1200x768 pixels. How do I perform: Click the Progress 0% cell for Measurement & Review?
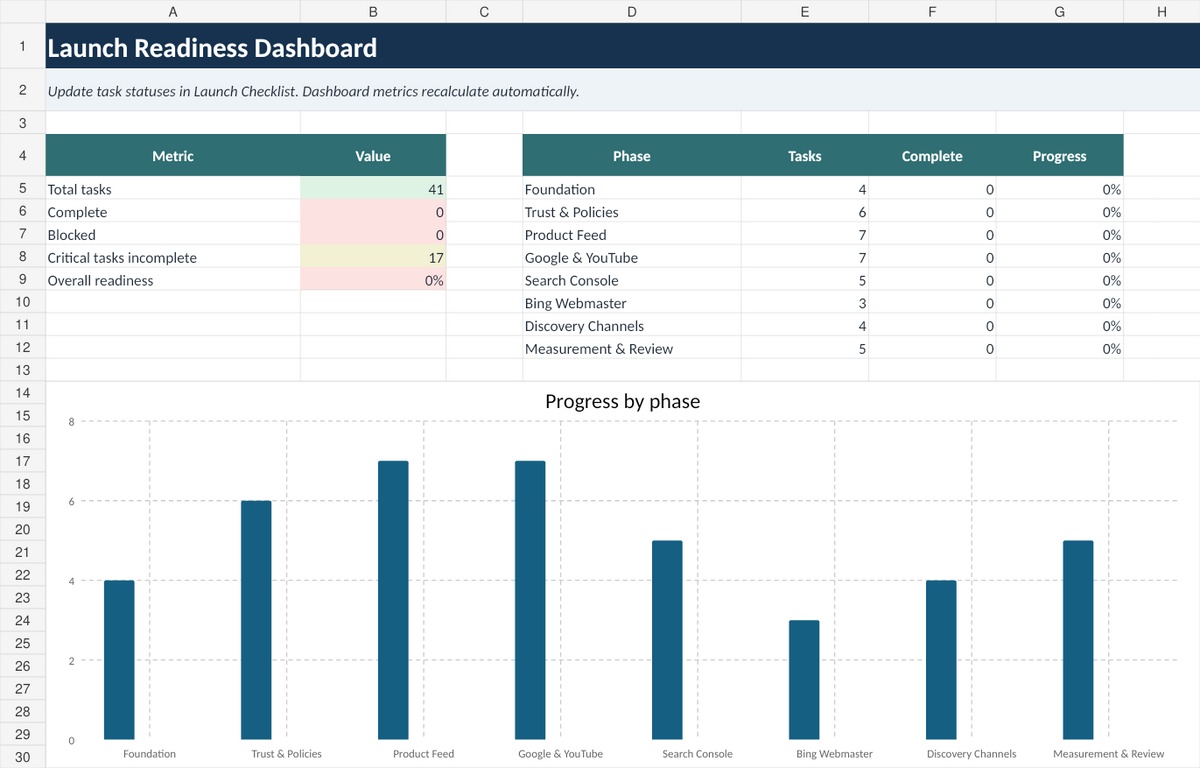click(1060, 349)
